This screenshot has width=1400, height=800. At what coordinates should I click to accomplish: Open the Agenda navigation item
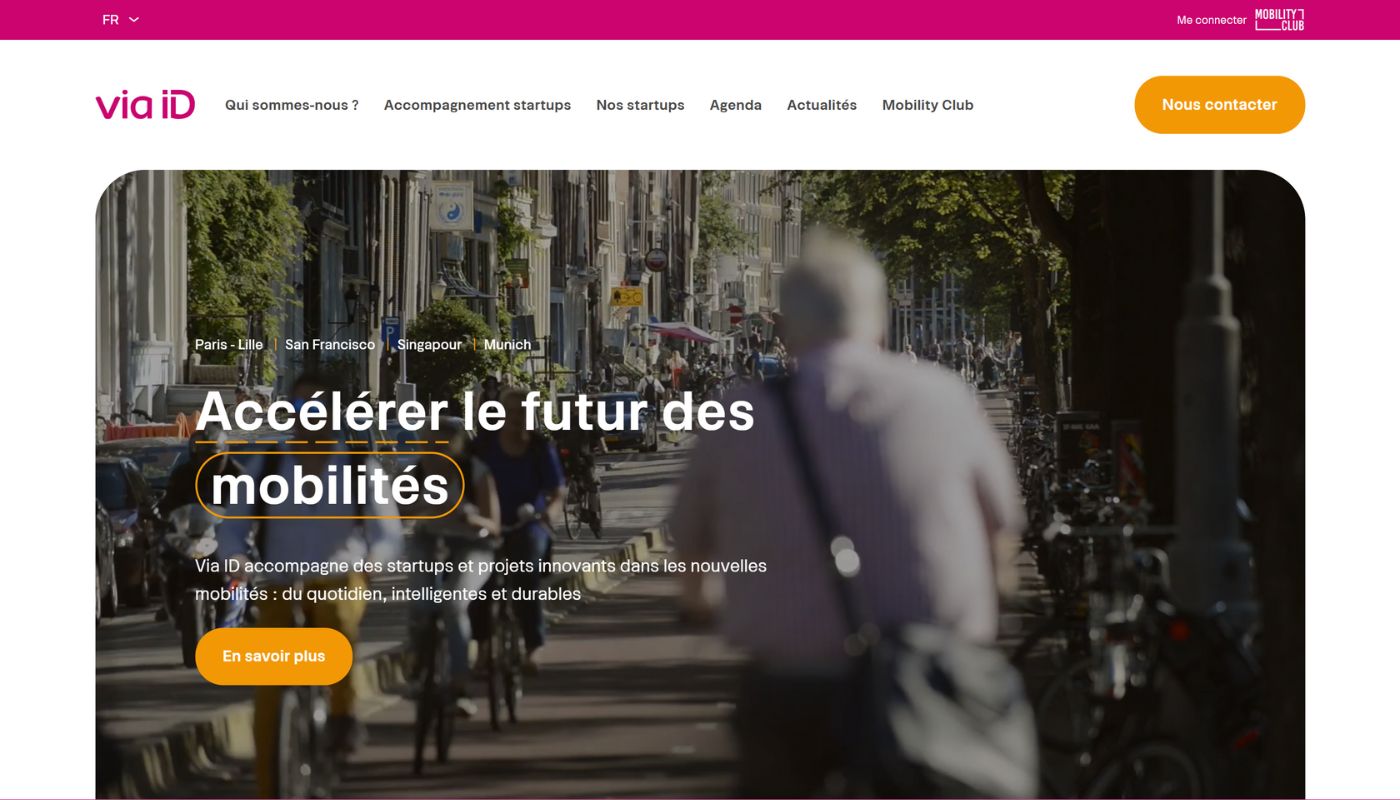(x=736, y=105)
